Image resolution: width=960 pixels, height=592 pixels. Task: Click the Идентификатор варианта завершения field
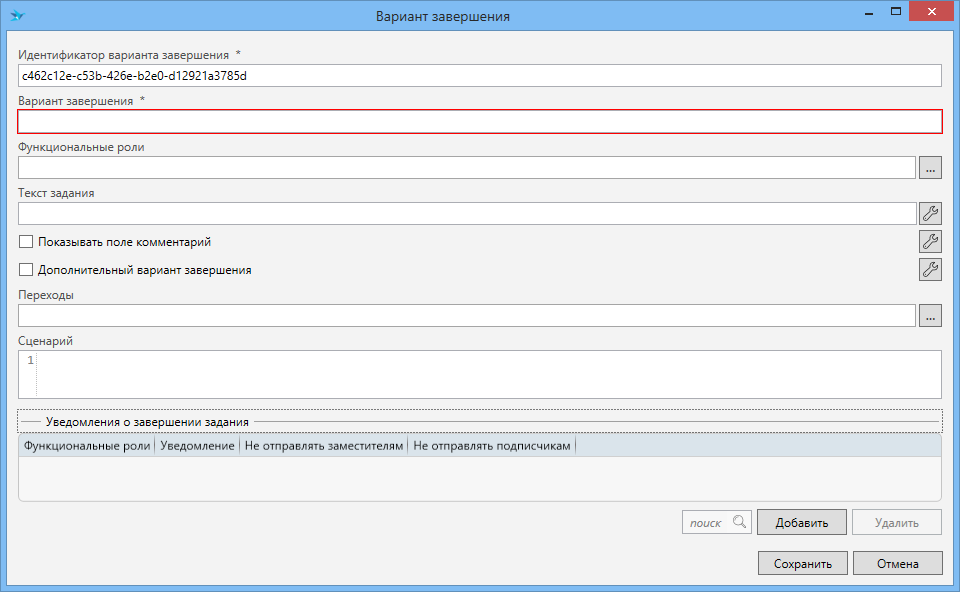pyautogui.click(x=479, y=76)
